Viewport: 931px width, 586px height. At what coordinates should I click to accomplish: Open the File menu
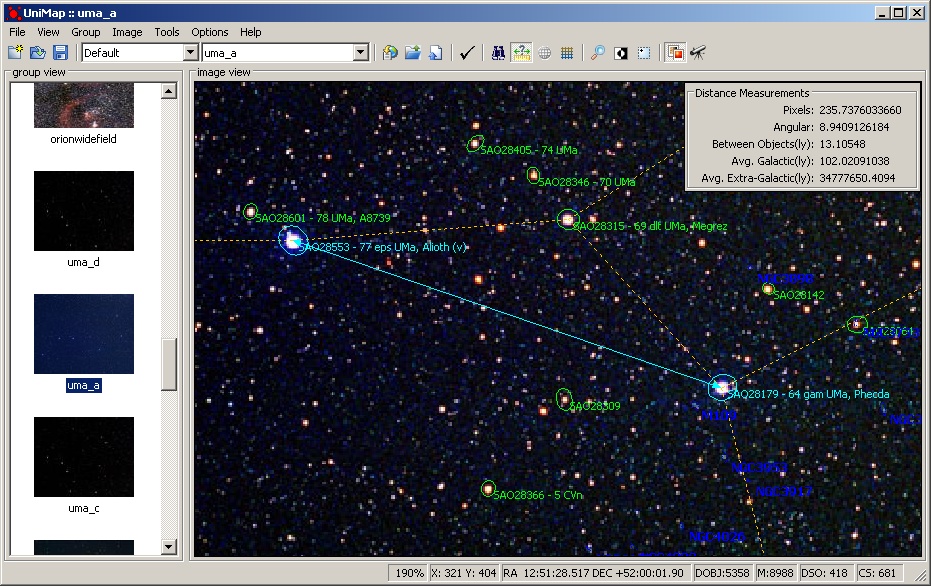point(17,32)
